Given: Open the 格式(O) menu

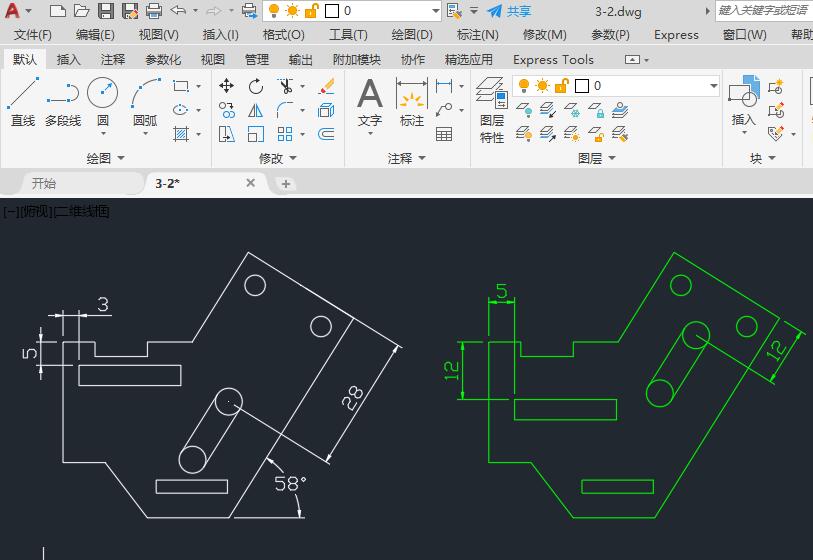Looking at the screenshot, I should 283,34.
